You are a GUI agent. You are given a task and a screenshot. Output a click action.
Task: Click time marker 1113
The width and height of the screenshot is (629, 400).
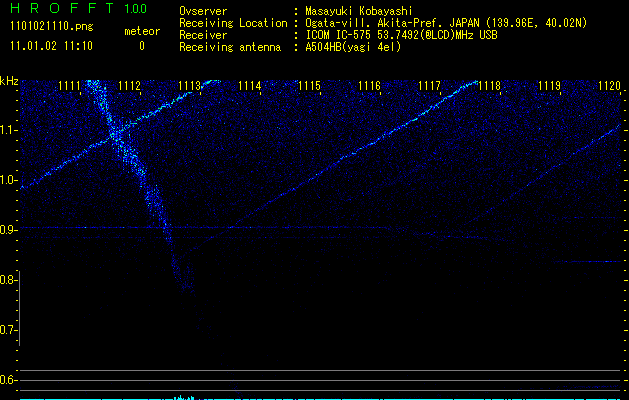[x=189, y=85]
